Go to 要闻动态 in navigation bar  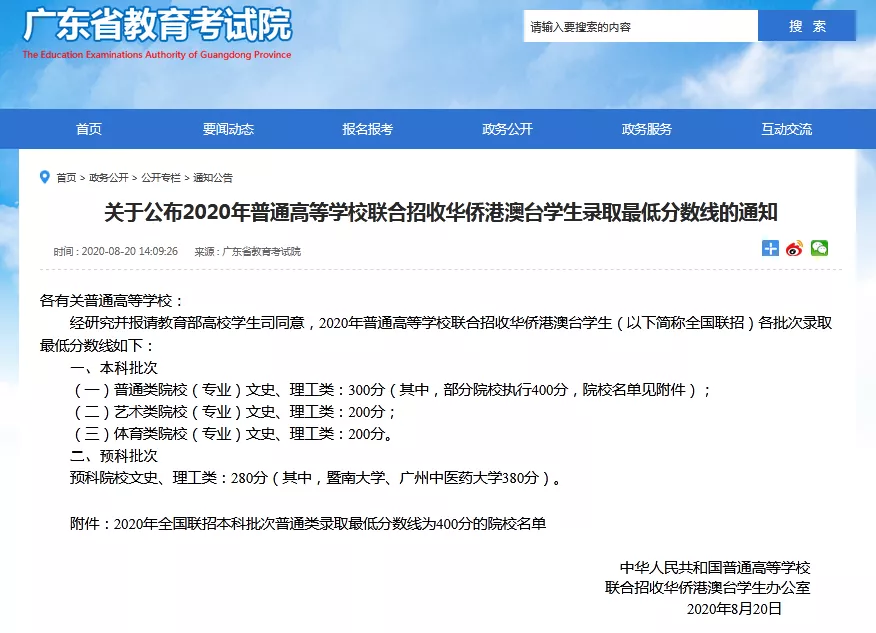[x=228, y=129]
